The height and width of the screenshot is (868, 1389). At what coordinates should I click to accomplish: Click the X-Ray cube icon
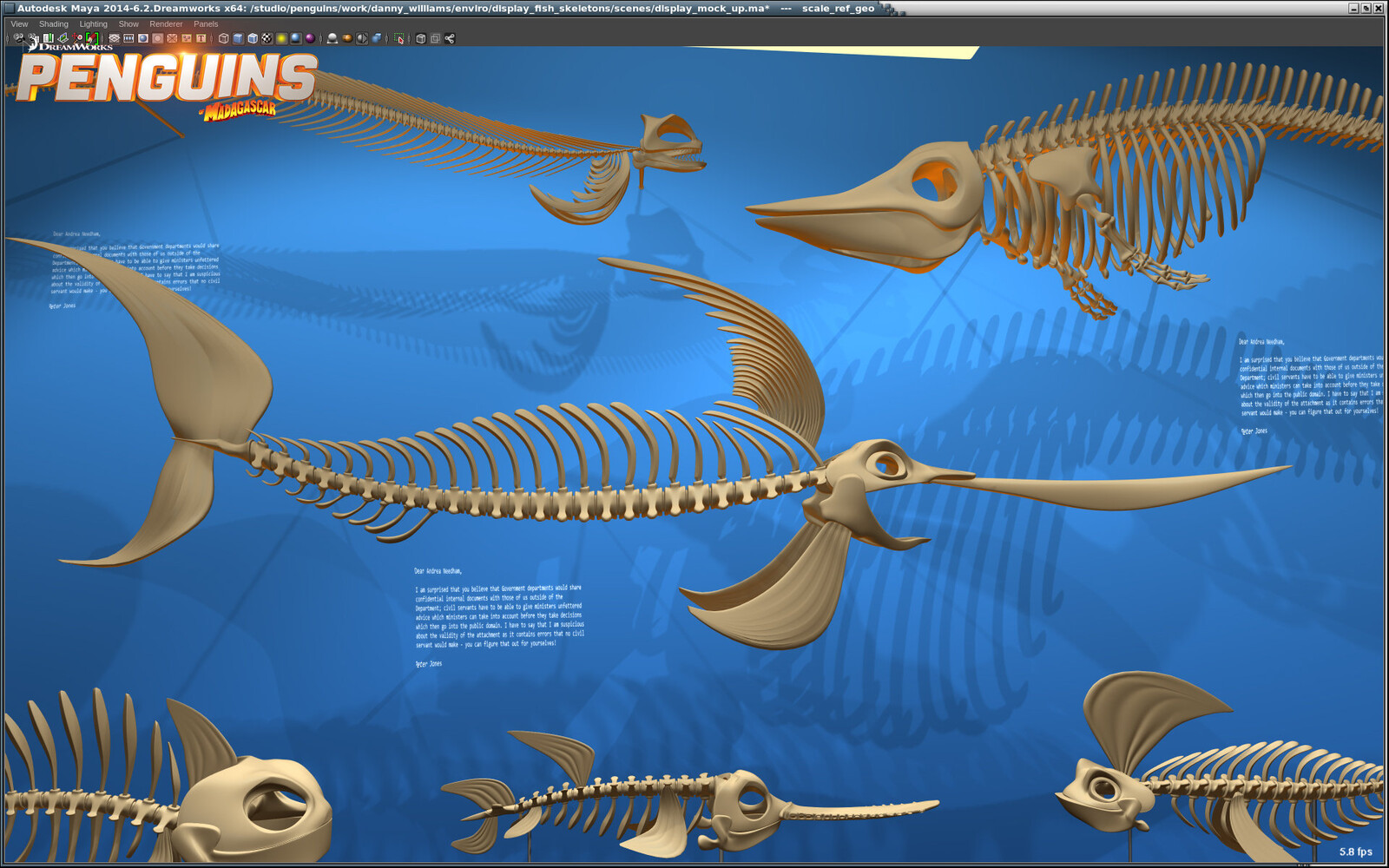tap(421, 38)
